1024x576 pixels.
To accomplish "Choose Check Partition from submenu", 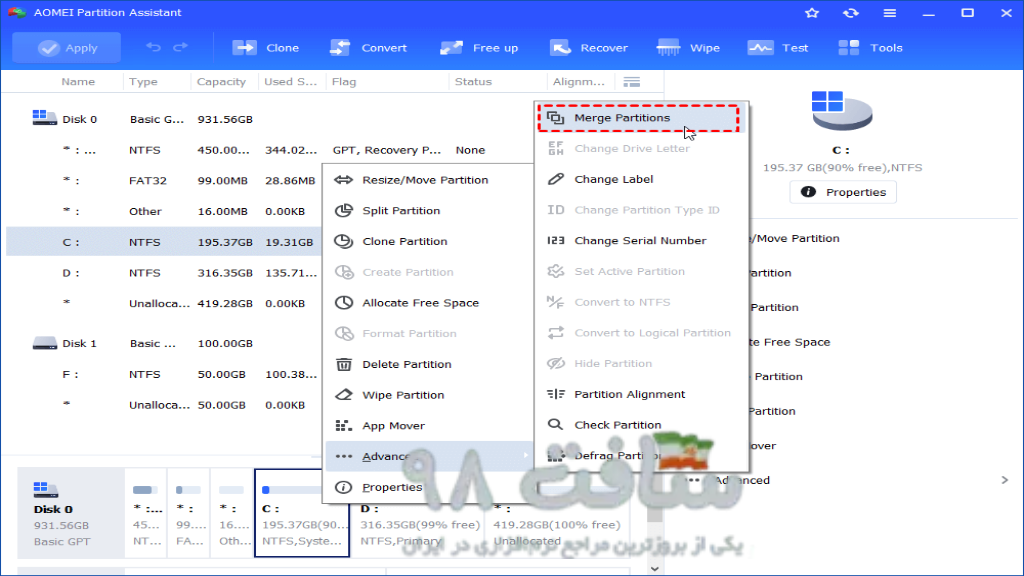I will point(641,424).
